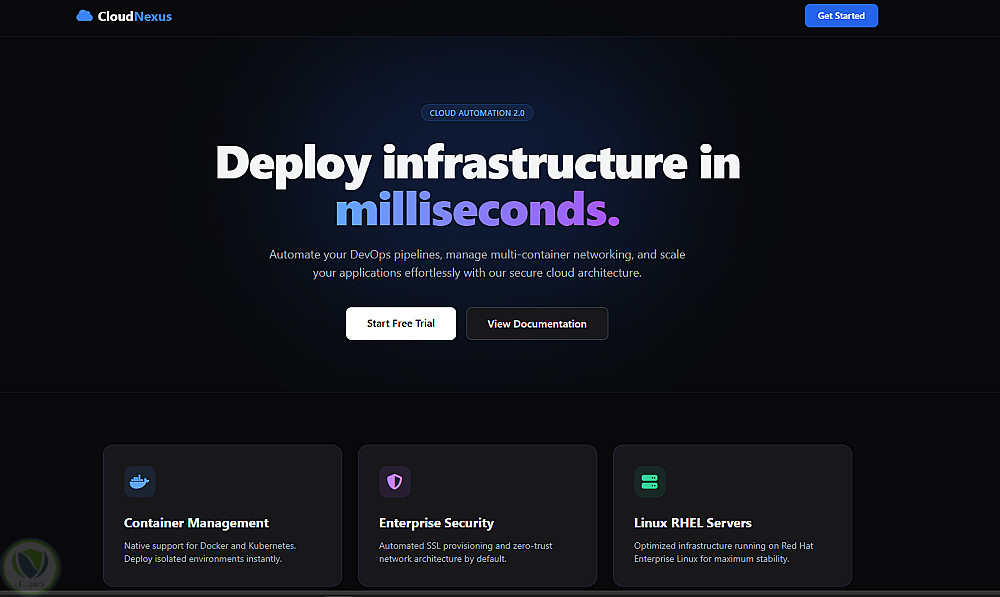Click the horizontal scrollbar at page bottom
The image size is (1000, 597).
500,594
